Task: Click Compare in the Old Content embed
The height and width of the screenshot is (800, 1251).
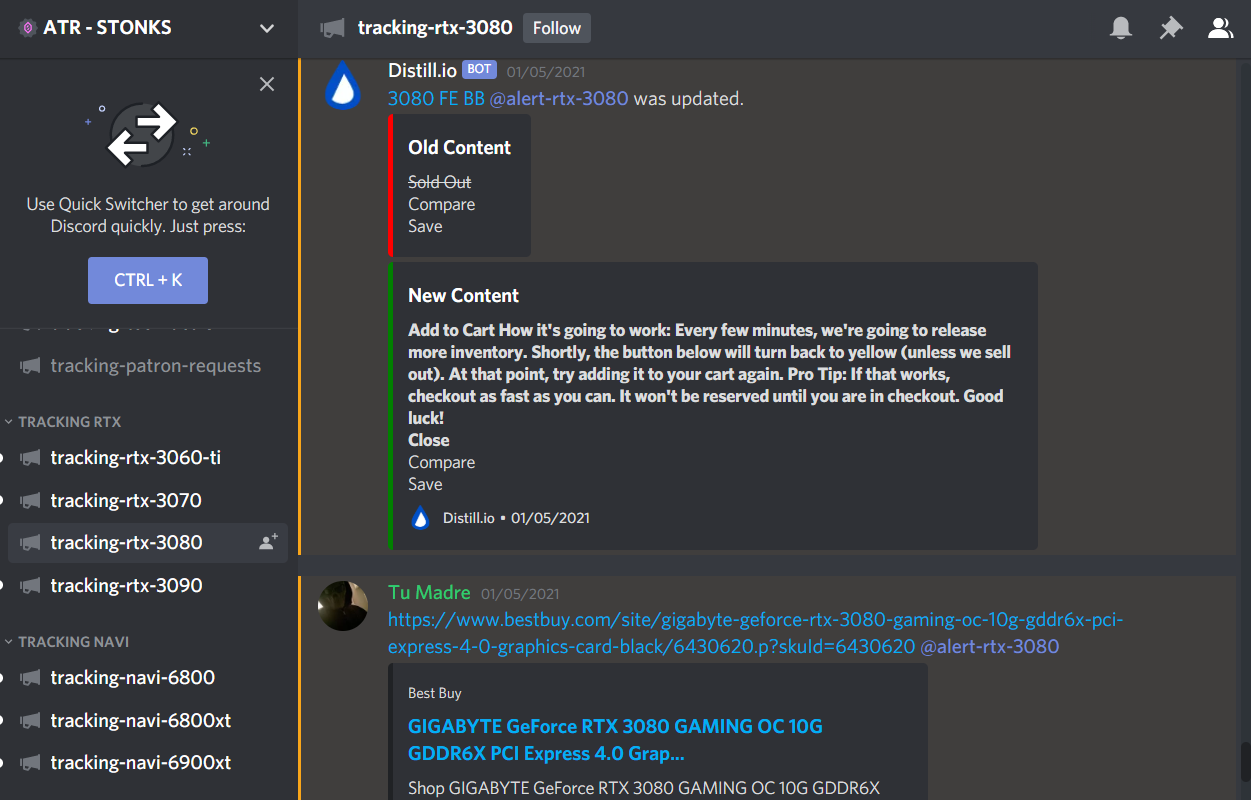Action: point(441,204)
